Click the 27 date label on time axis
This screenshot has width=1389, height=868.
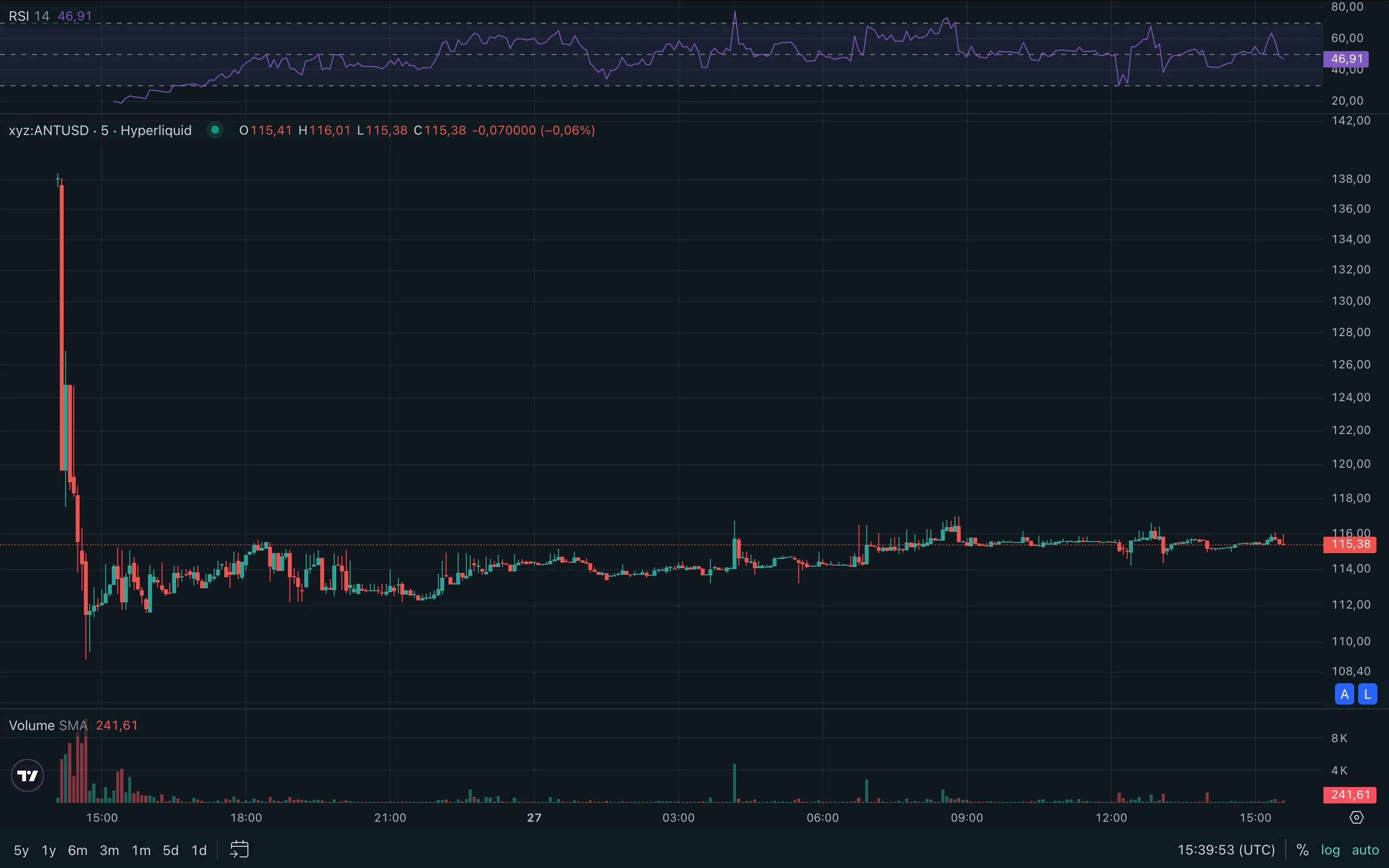pyautogui.click(x=534, y=817)
